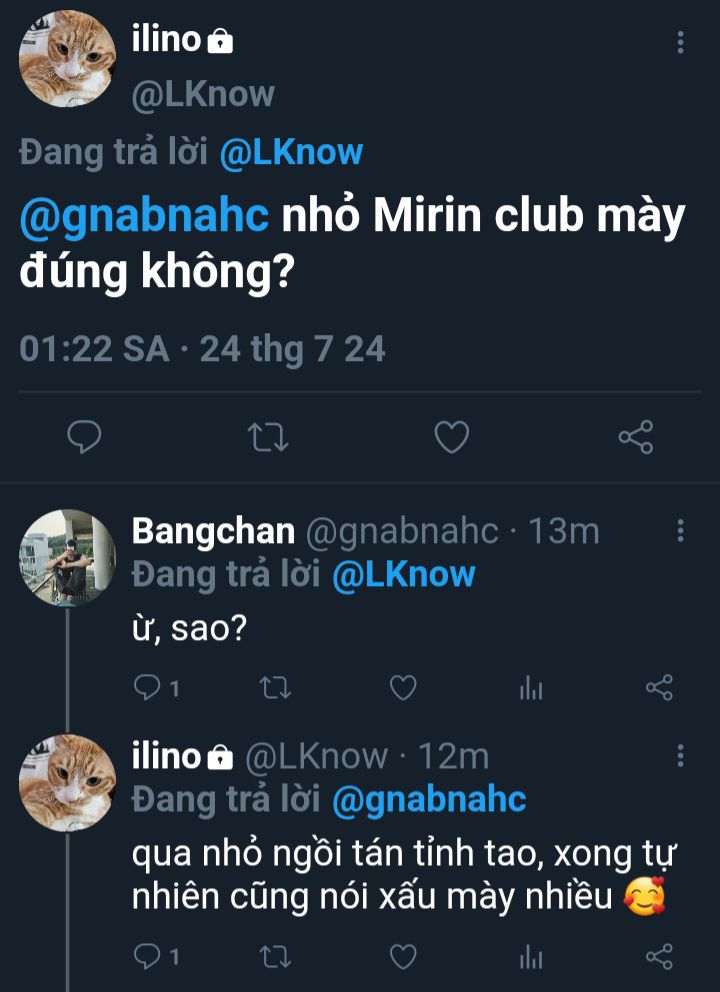Retweet ilino's last reply
The image size is (720, 992).
274,957
